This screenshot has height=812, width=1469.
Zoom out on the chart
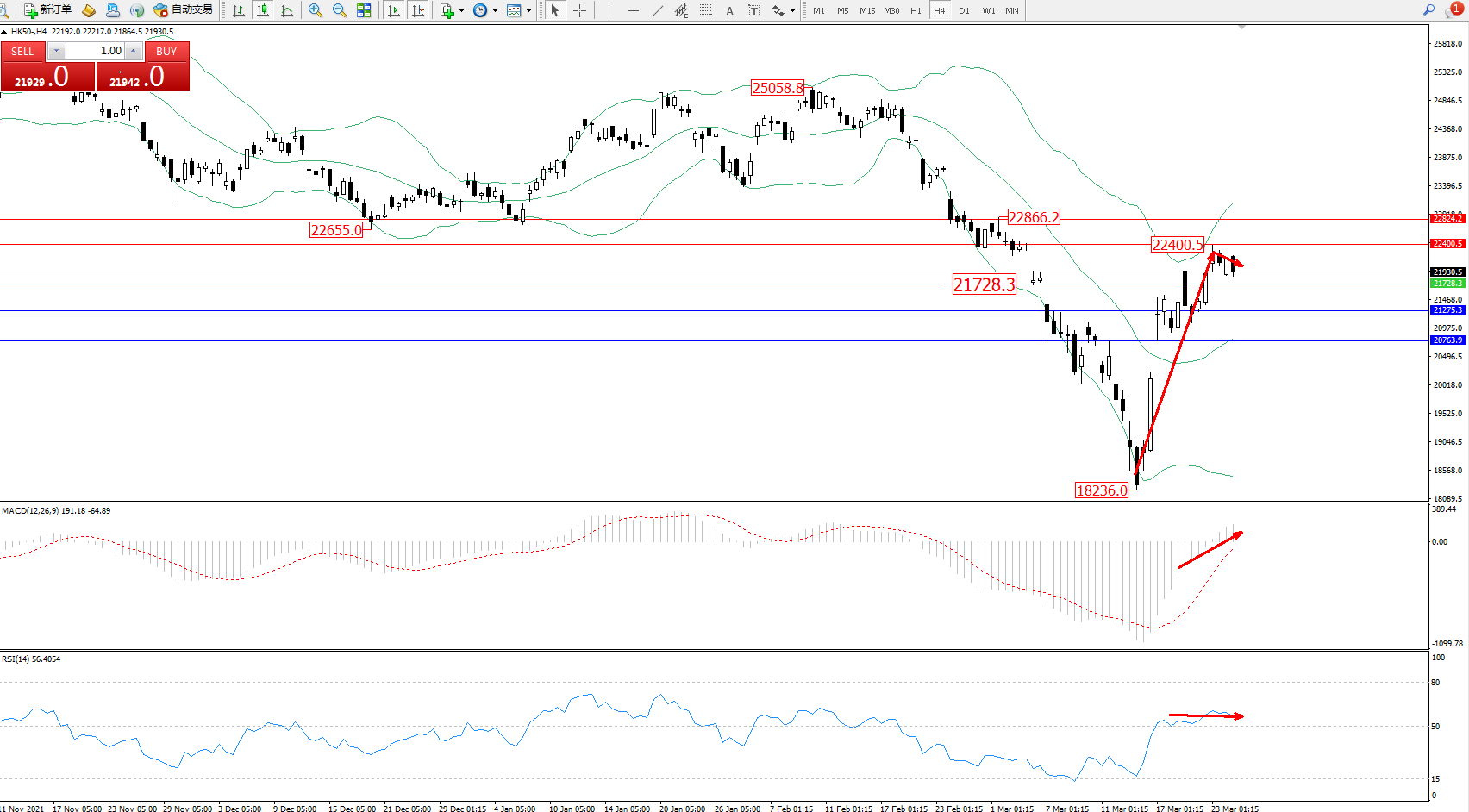click(x=340, y=10)
